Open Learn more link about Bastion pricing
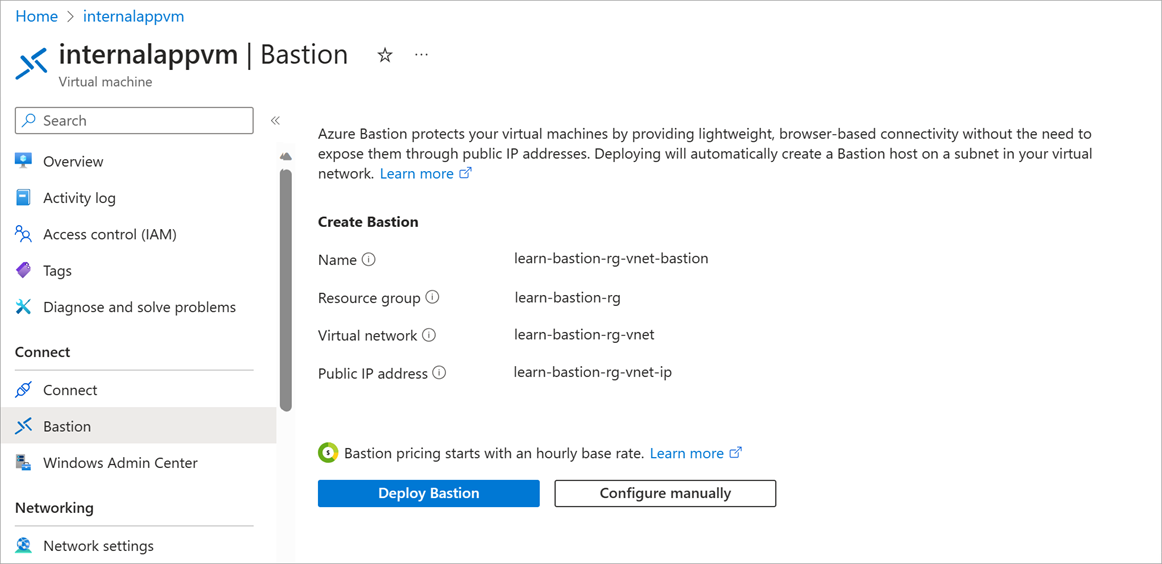The height and width of the screenshot is (564, 1162). point(696,453)
